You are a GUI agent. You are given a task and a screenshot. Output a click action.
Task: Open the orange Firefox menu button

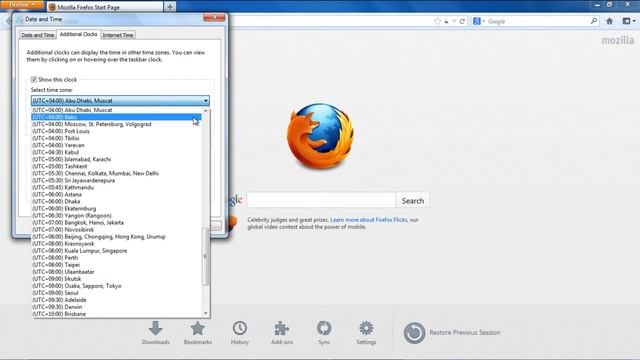coord(21,4)
